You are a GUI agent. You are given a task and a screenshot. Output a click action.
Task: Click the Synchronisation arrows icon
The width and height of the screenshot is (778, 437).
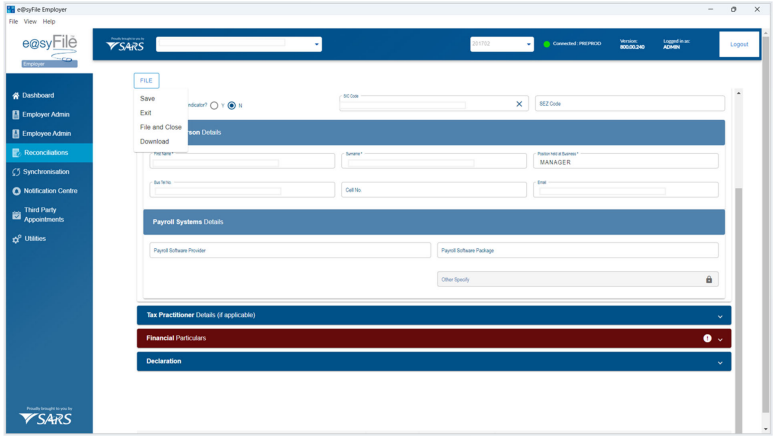[x=15, y=172]
